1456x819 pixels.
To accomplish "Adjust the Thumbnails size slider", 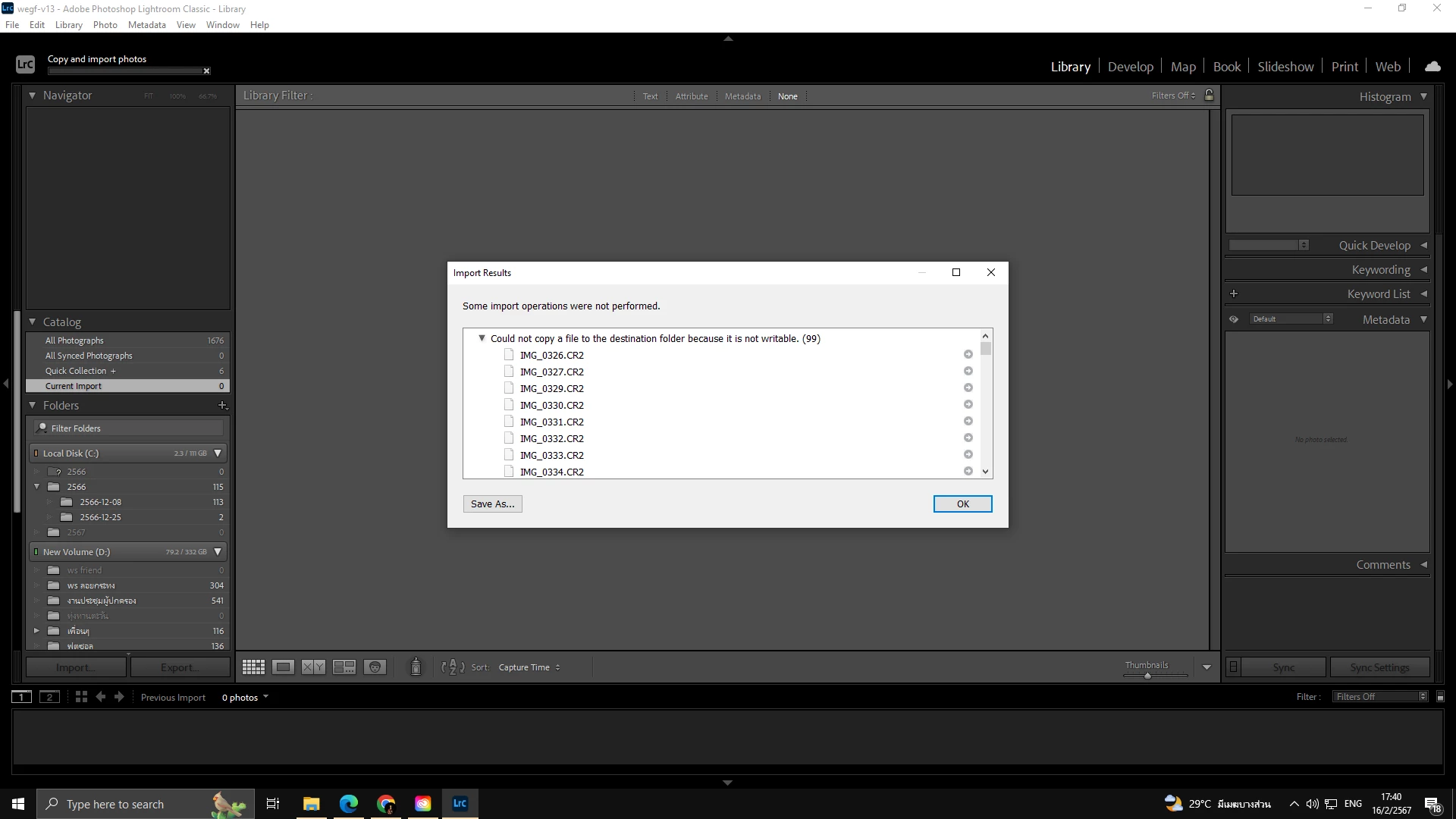I will pyautogui.click(x=1147, y=675).
